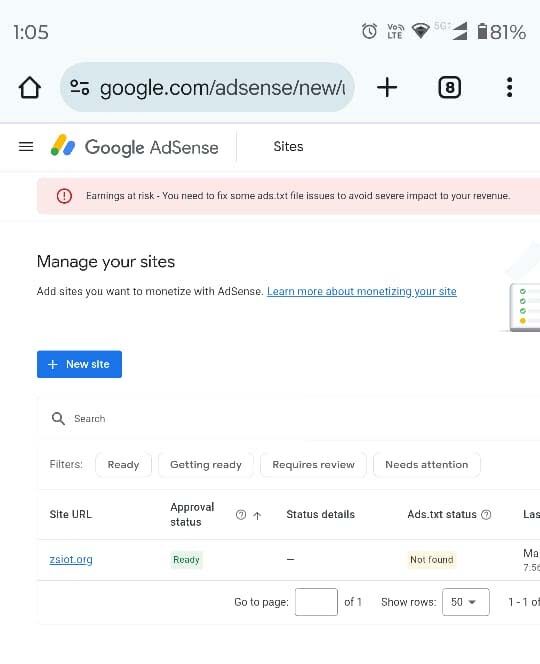The width and height of the screenshot is (540, 664).
Task: Open Learn more about monetizing your site
Action: (x=362, y=291)
